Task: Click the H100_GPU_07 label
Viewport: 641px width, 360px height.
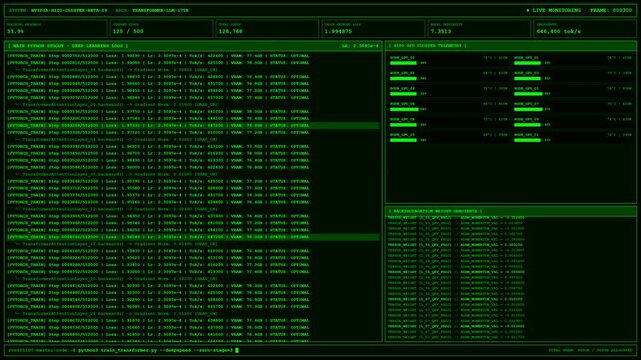Action: [x=527, y=104]
